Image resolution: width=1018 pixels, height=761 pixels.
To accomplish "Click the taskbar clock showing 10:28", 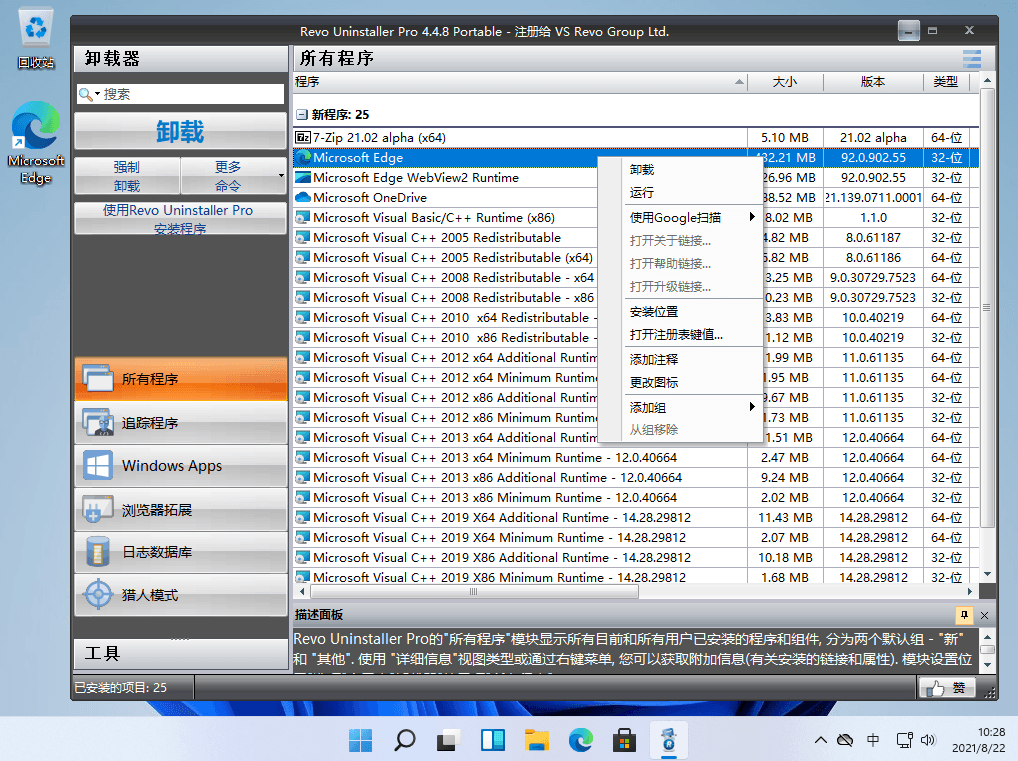I will [978, 740].
